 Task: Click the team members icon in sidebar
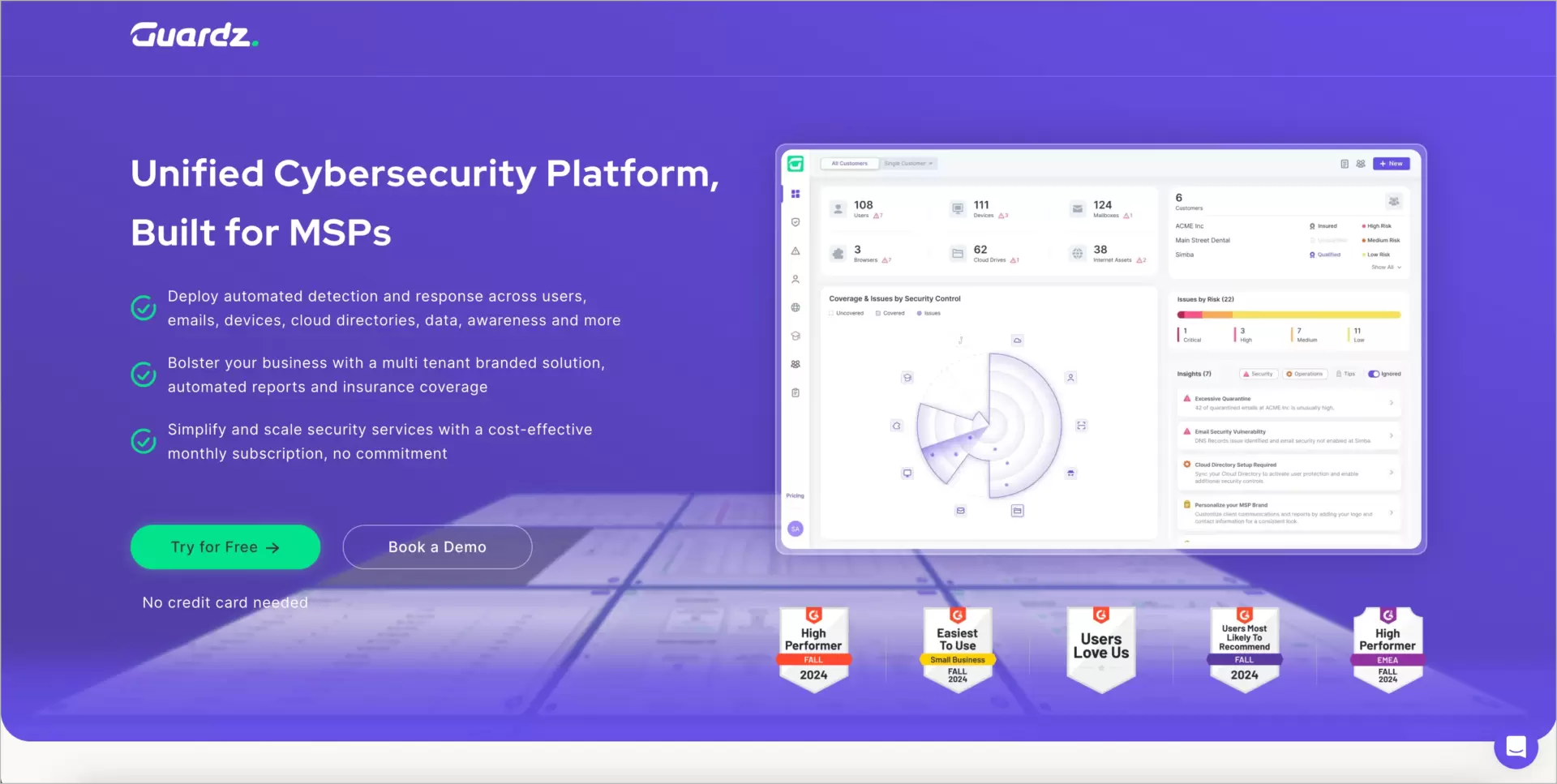pos(796,364)
